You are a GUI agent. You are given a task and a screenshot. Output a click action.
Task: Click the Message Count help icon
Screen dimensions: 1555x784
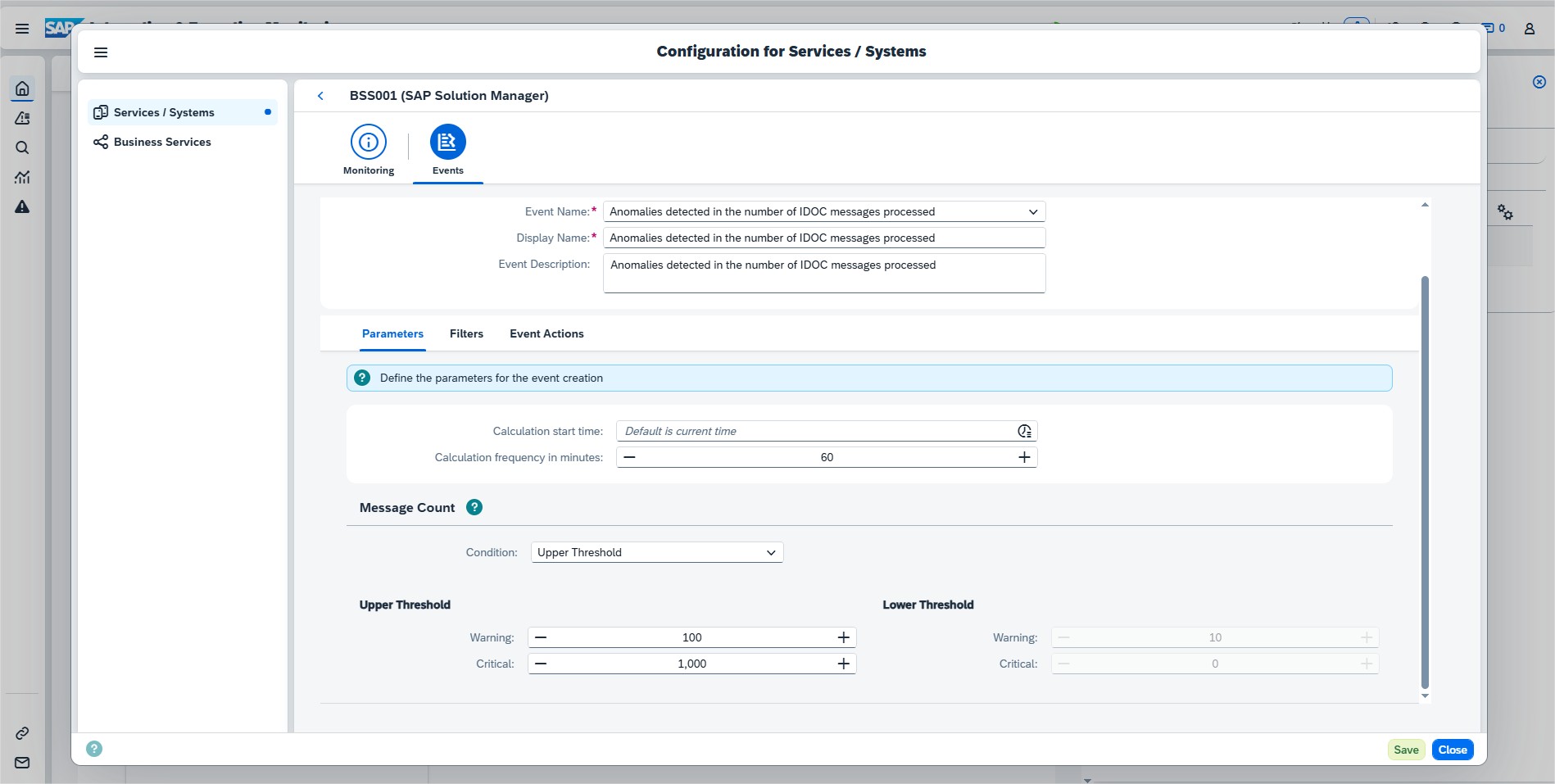coord(474,507)
